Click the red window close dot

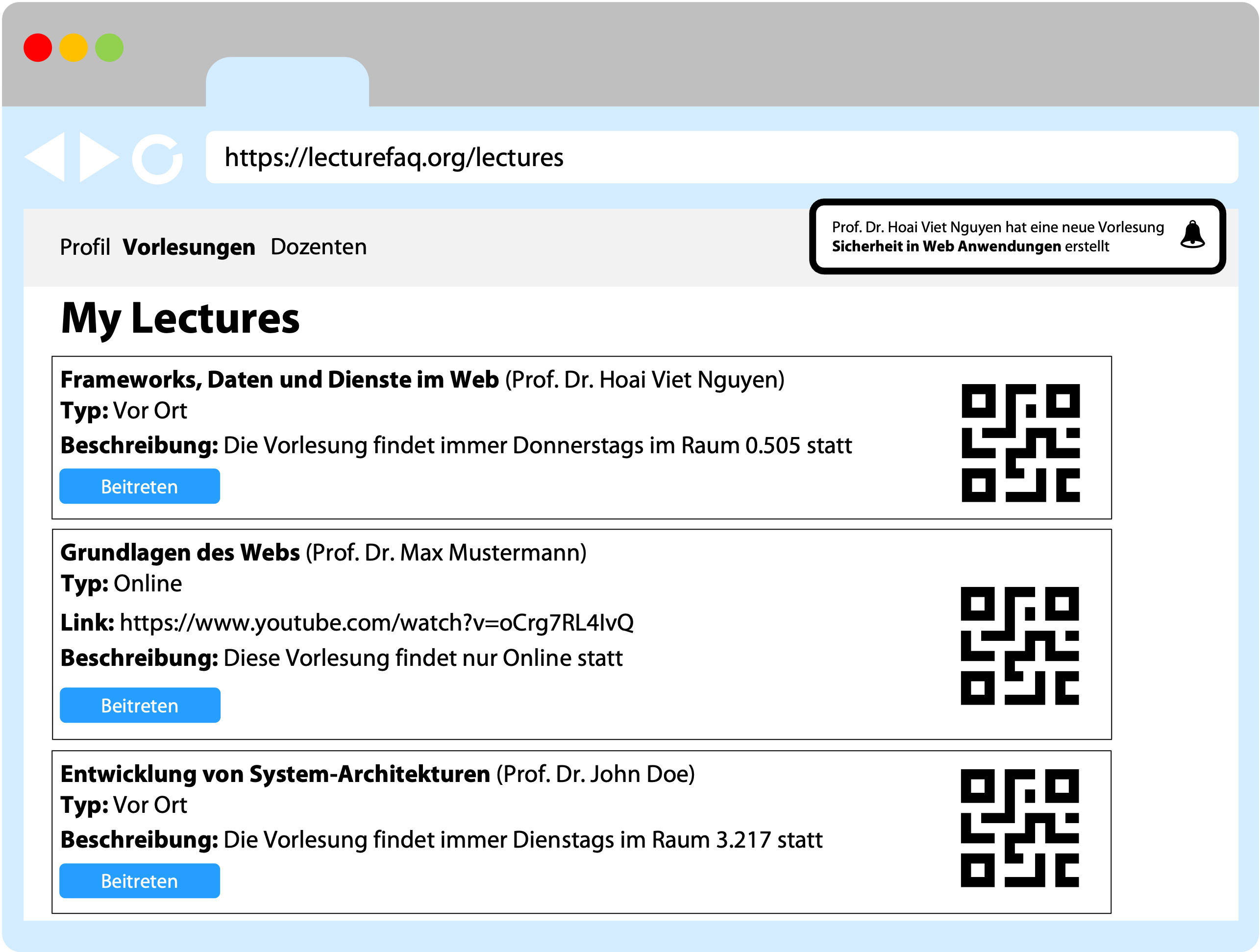(38, 48)
